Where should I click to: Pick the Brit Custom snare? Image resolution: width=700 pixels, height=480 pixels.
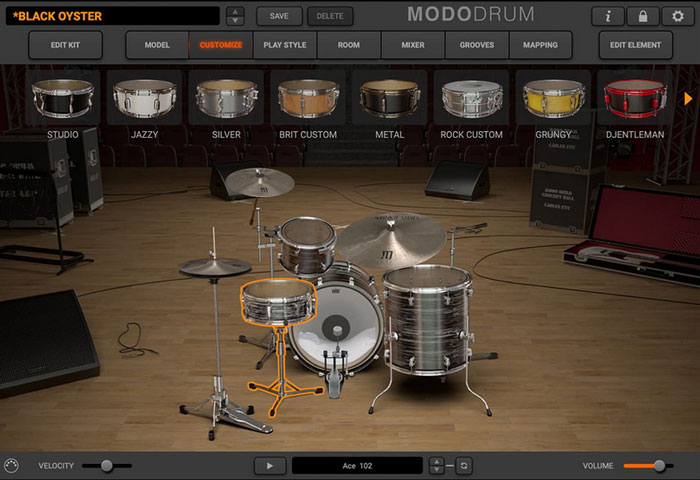(x=309, y=99)
